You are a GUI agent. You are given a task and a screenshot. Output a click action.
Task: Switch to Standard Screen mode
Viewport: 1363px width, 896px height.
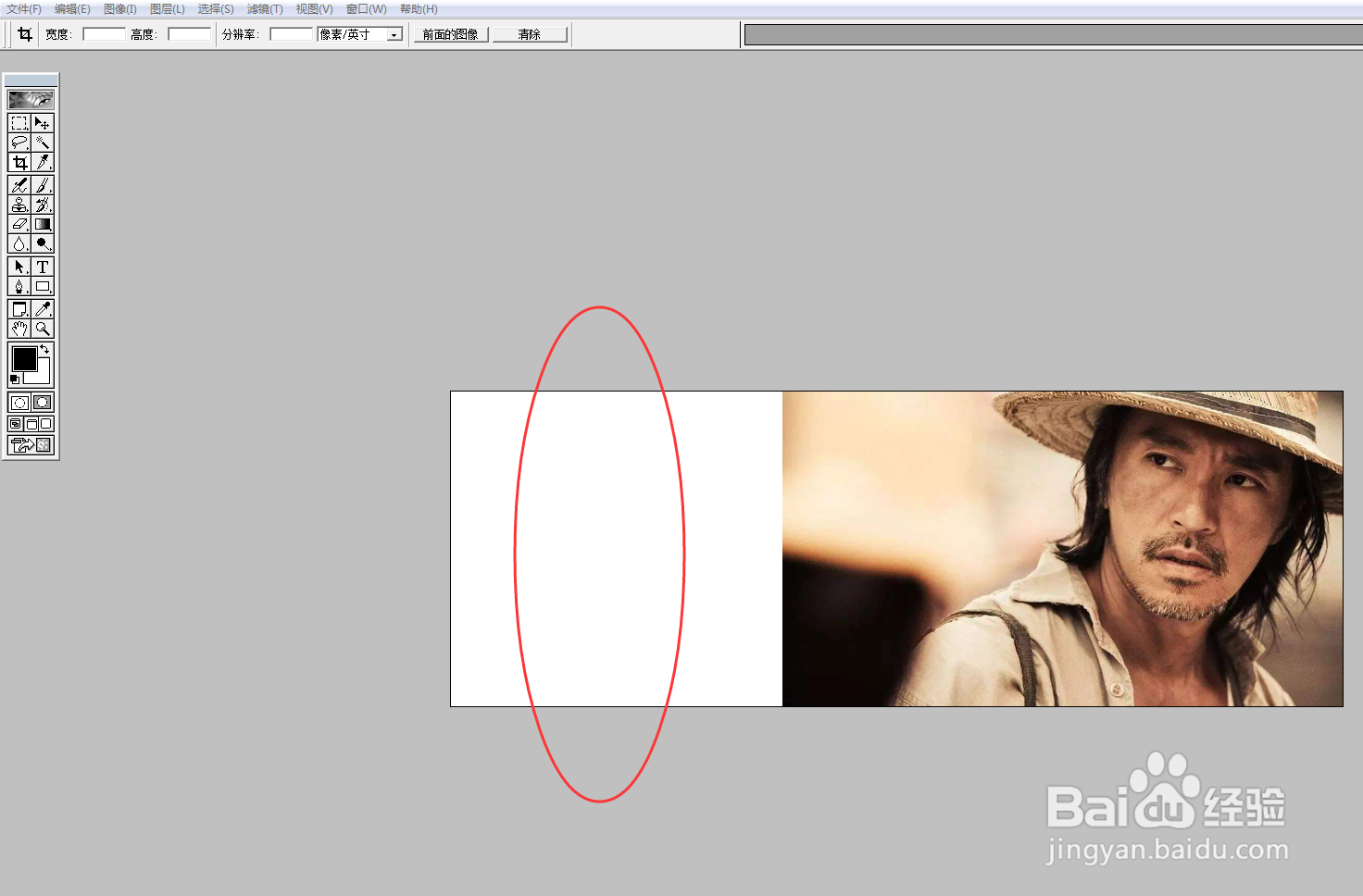click(x=16, y=424)
